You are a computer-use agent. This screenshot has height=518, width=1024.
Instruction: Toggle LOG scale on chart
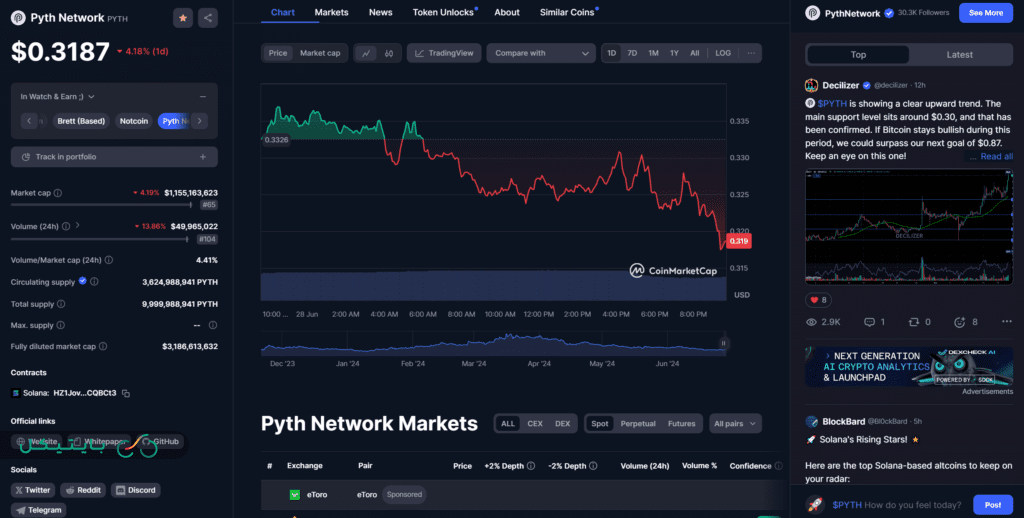tap(723, 54)
